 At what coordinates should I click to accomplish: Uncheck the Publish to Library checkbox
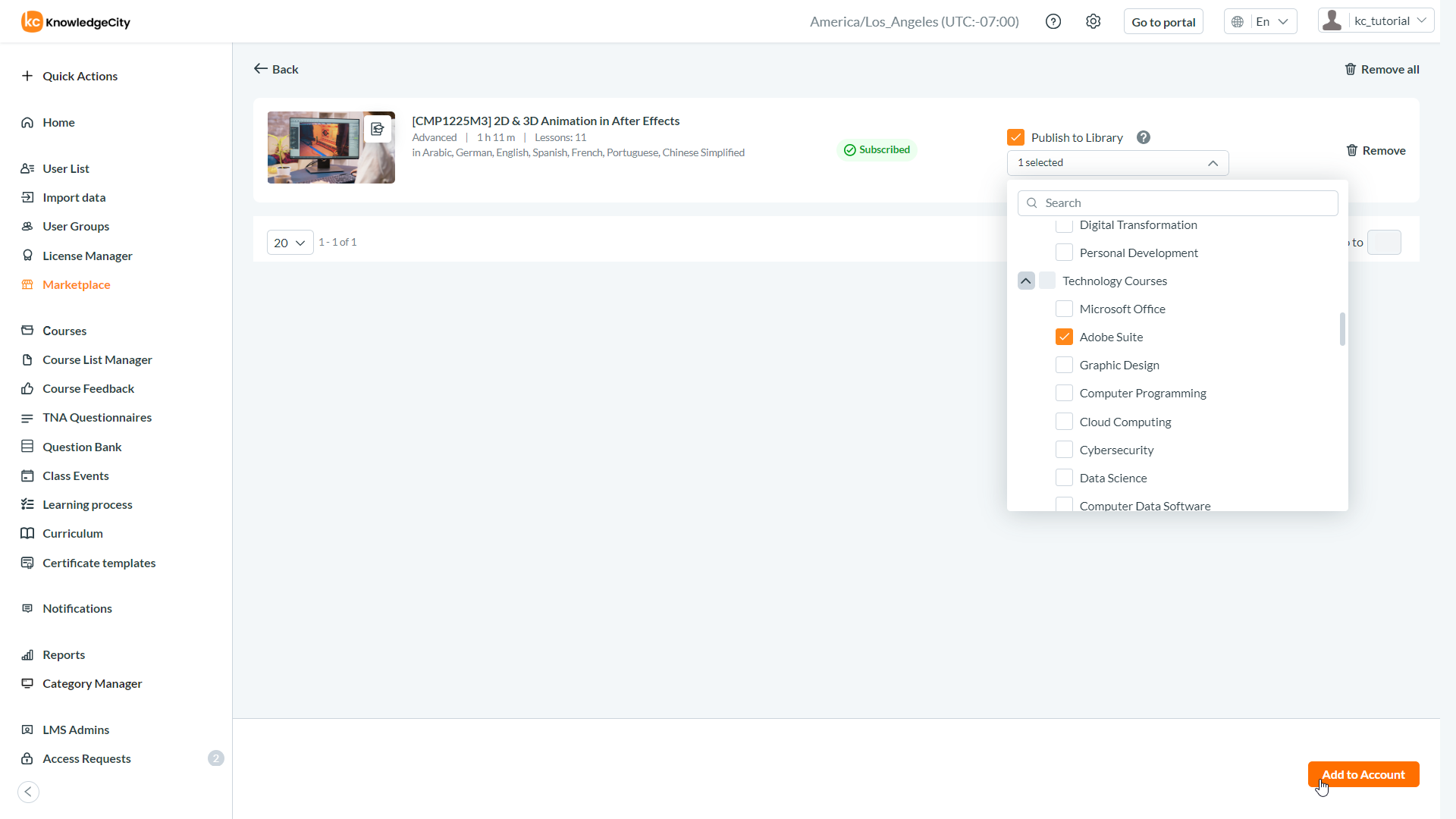point(1015,137)
